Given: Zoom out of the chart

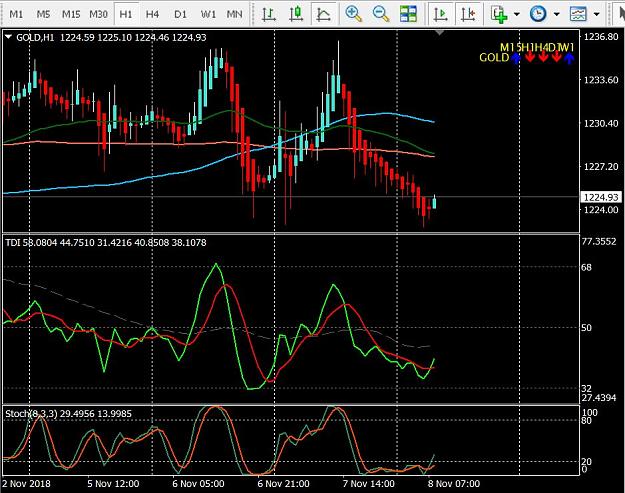Looking at the screenshot, I should 381,14.
